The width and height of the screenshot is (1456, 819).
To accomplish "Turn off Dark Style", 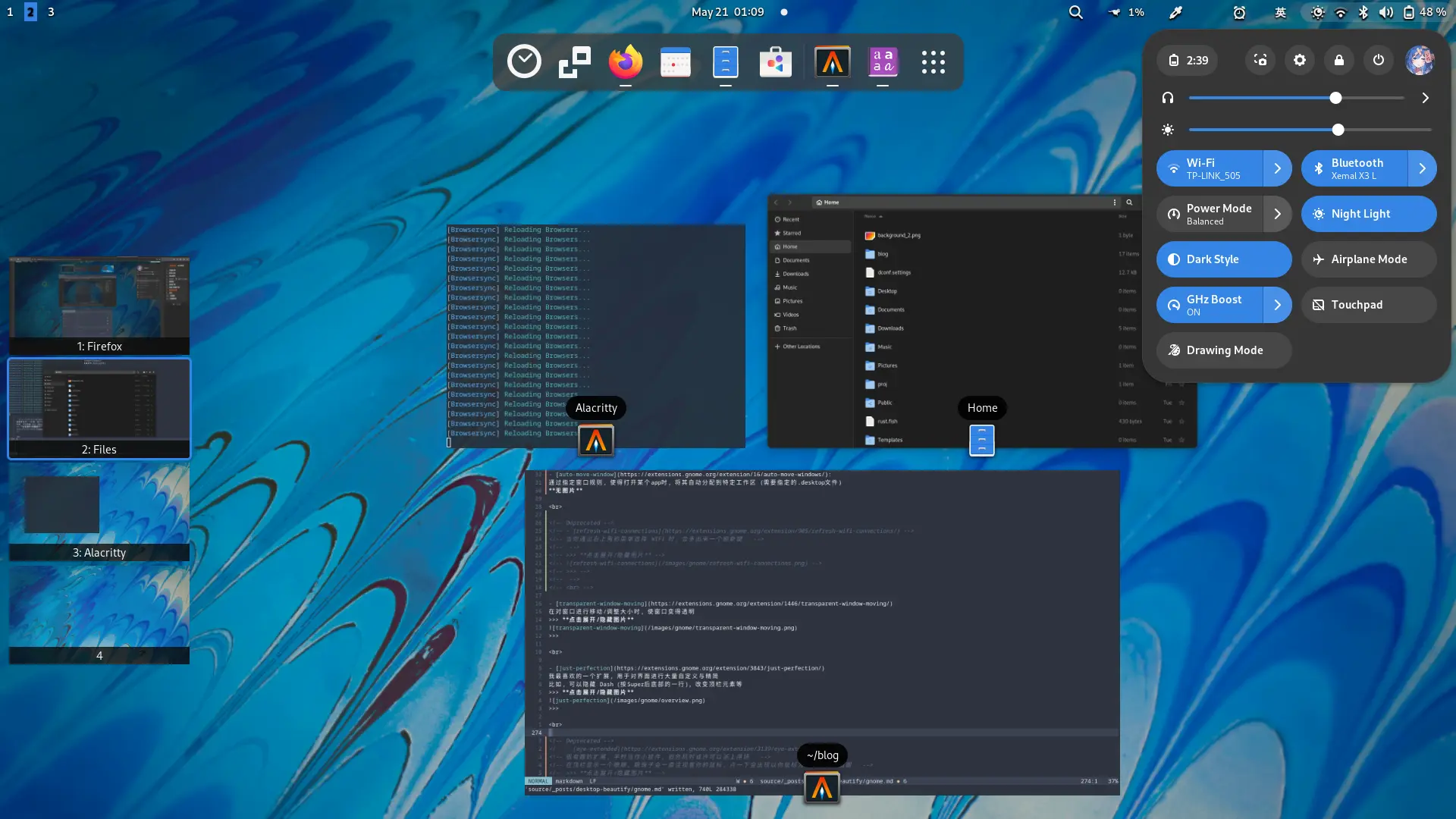I will (x=1224, y=259).
